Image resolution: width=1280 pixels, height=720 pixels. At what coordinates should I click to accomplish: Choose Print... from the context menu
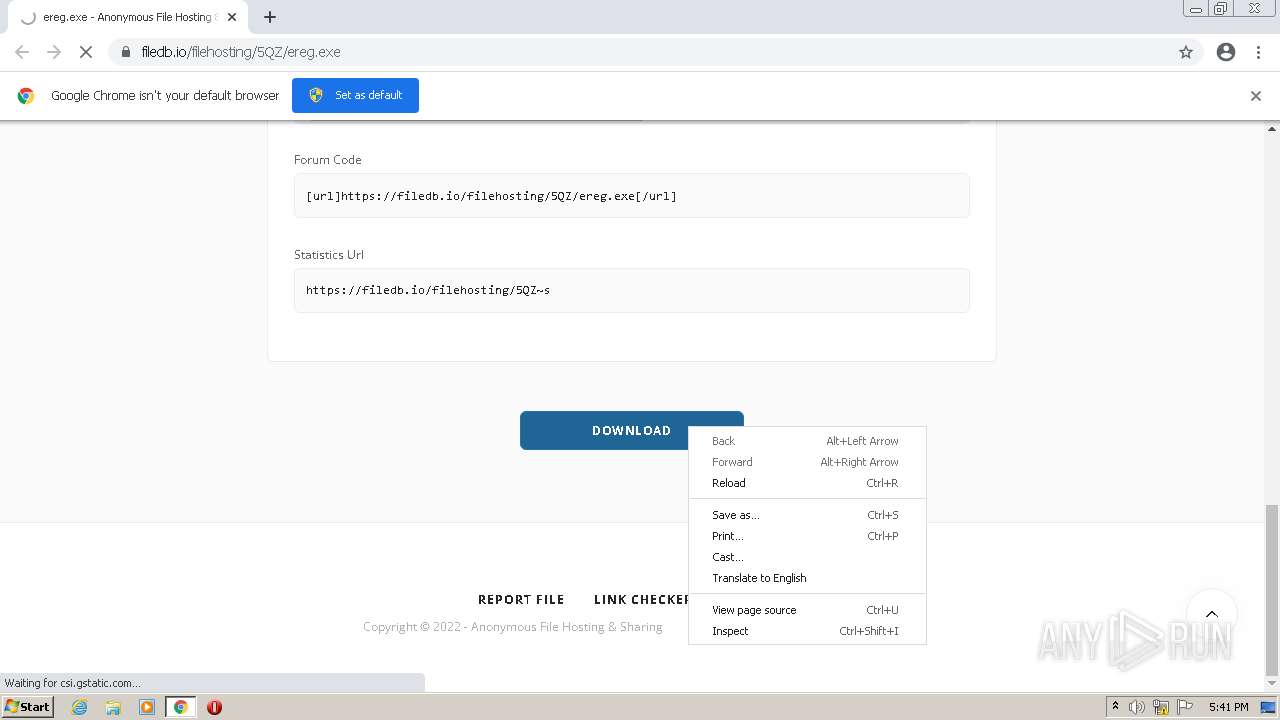tap(807, 536)
